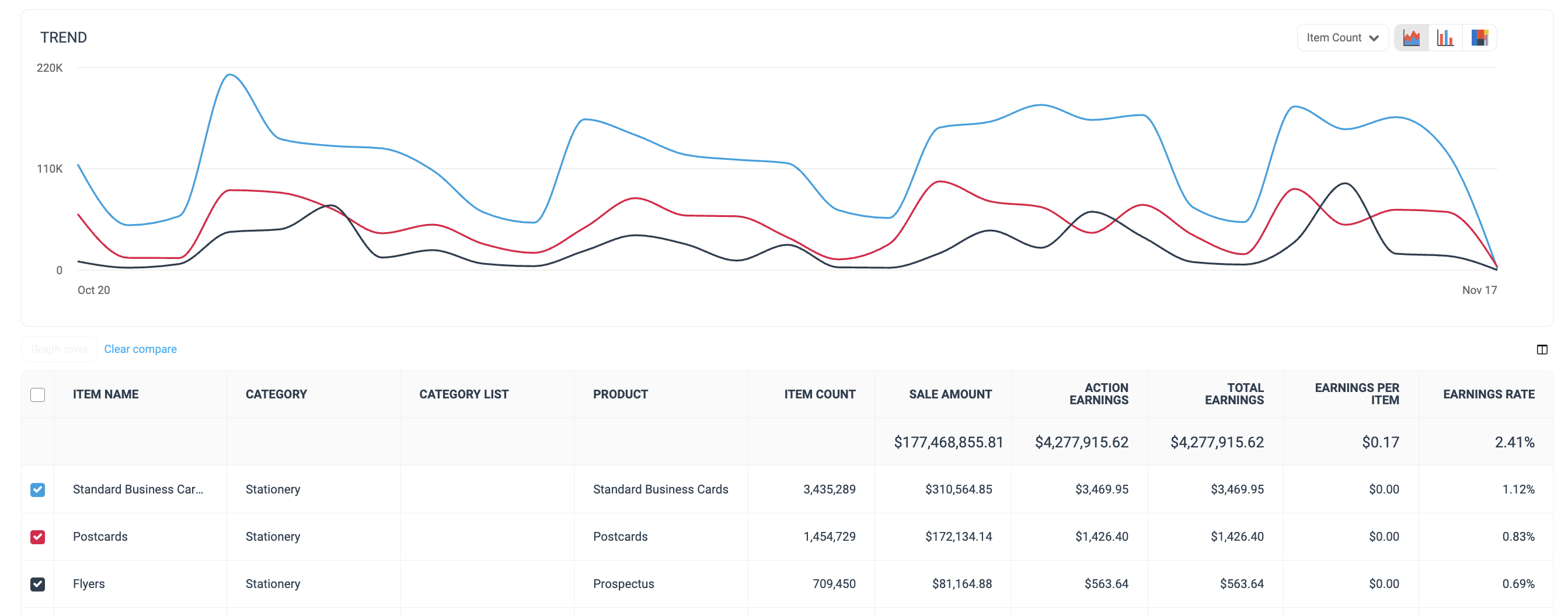
Task: Toggle the select-all rows checkbox
Action: tap(38, 395)
